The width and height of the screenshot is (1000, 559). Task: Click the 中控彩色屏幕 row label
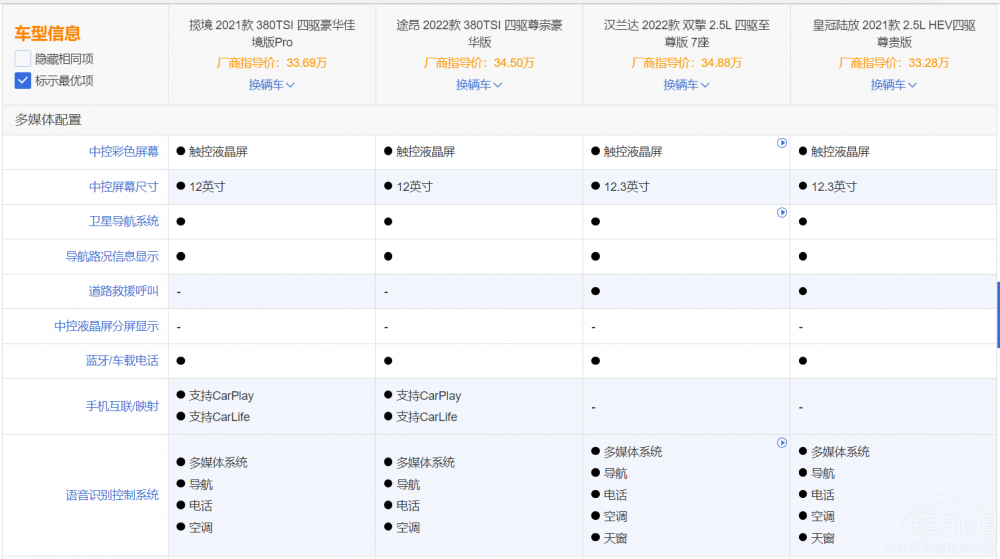(x=123, y=152)
